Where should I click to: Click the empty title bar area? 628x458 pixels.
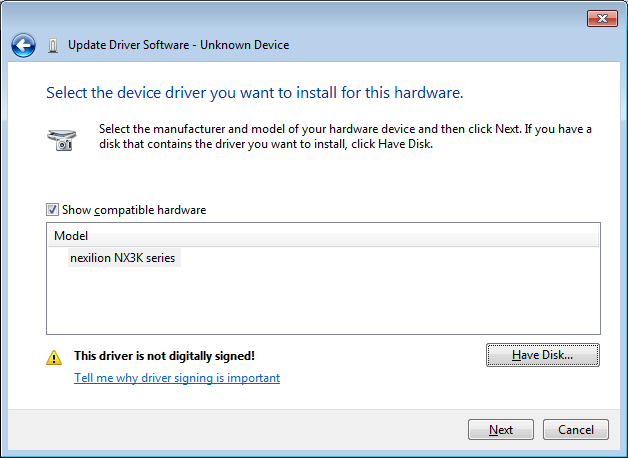pos(300,17)
